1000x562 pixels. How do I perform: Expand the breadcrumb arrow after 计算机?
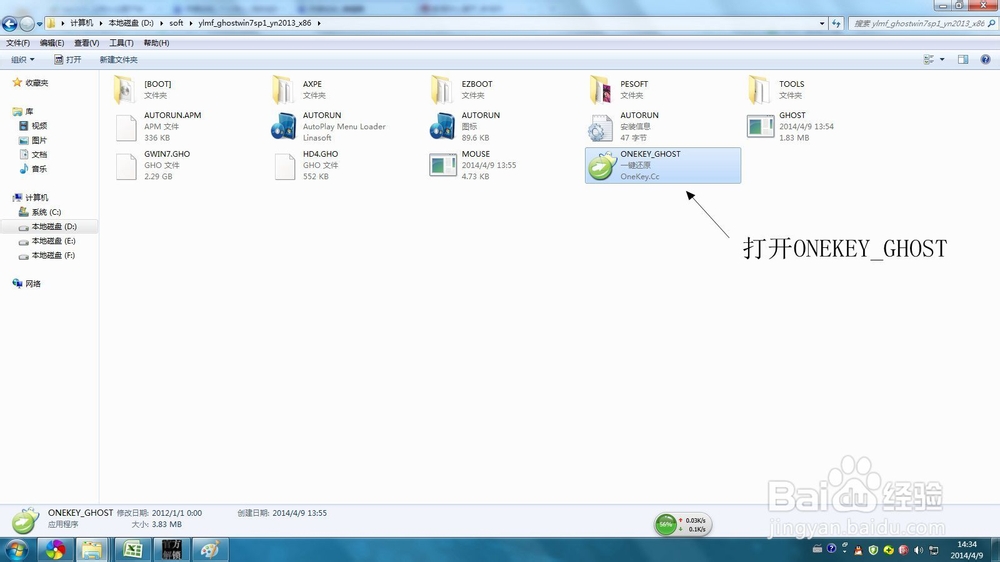(101, 23)
